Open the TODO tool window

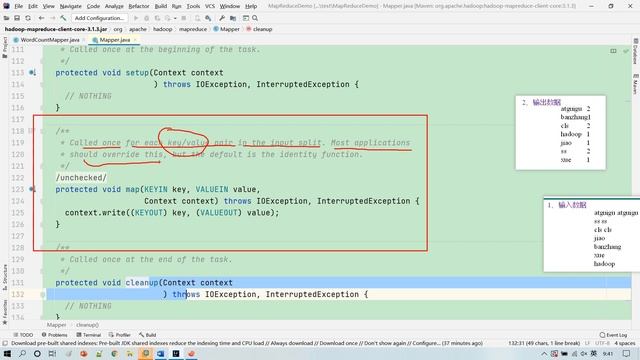tap(23, 335)
